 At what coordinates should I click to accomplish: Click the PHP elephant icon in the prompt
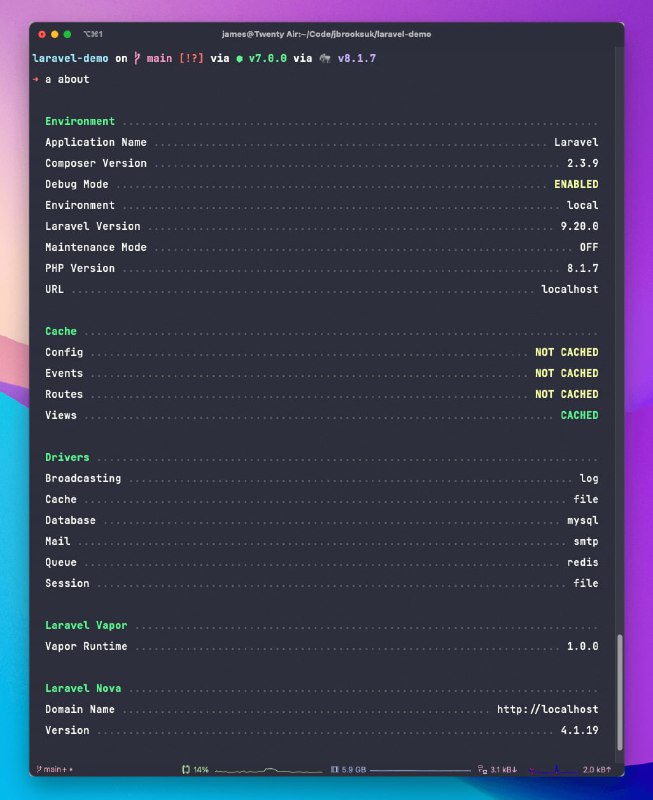[325, 59]
